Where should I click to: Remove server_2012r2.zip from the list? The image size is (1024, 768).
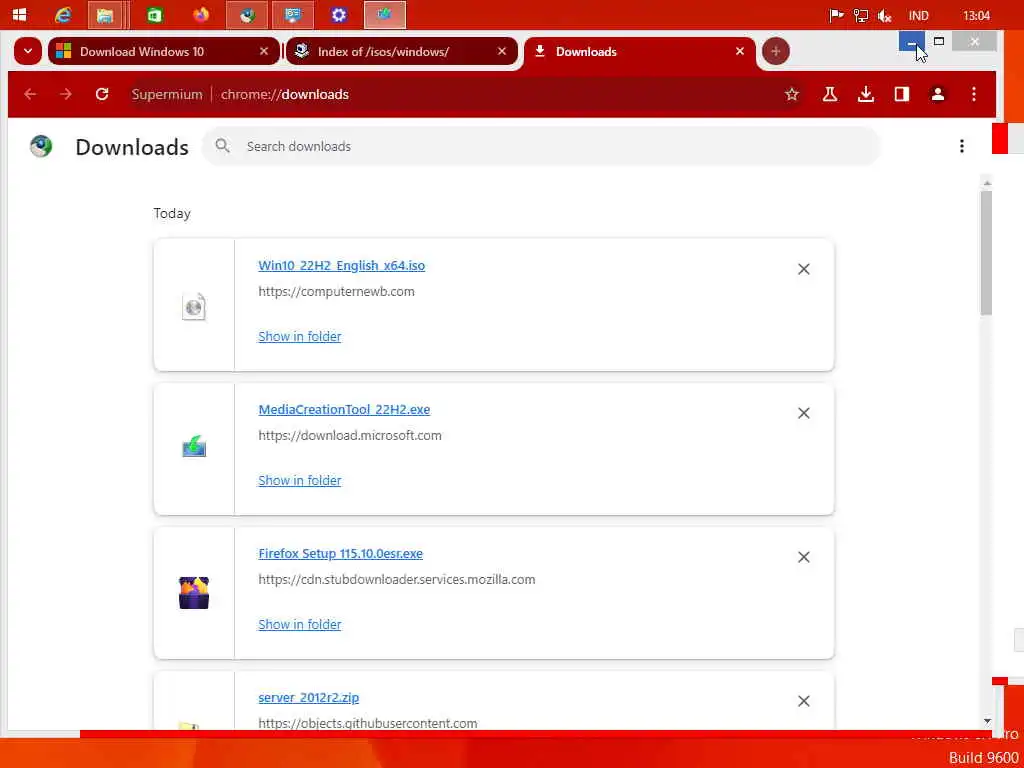[803, 701]
